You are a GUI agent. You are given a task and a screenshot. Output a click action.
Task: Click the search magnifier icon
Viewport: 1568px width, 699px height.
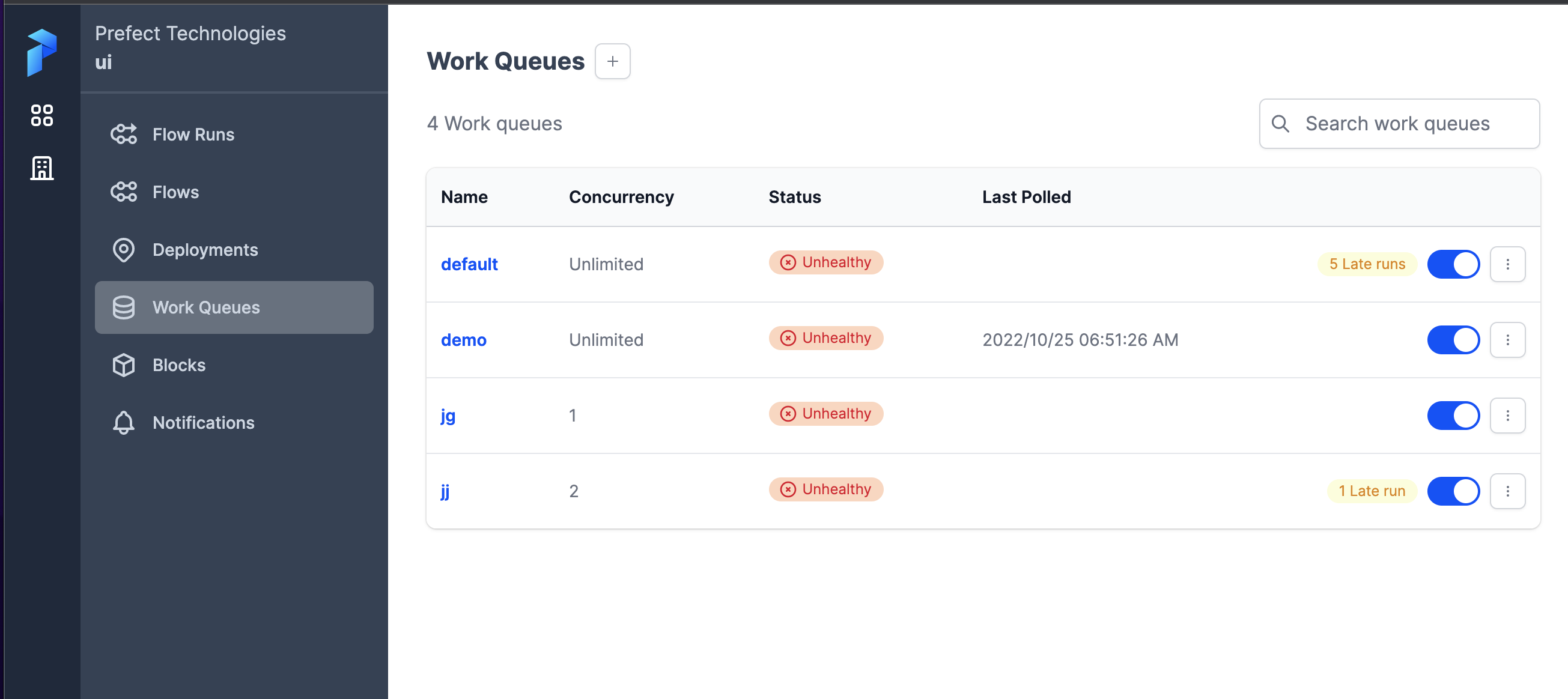click(x=1281, y=124)
